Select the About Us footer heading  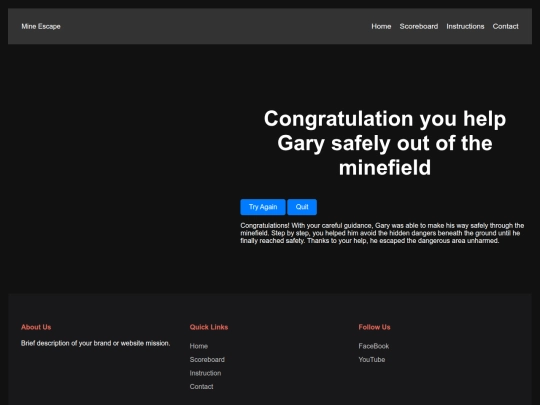(36, 327)
